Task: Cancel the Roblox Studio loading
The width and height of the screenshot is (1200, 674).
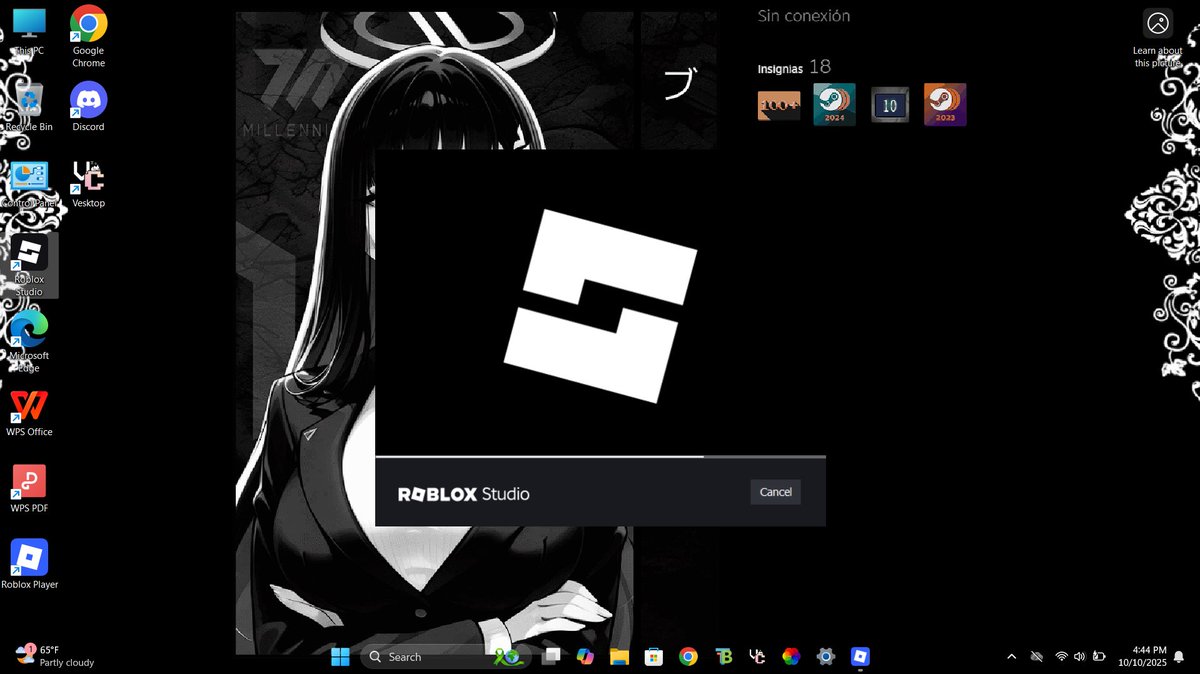Action: pyautogui.click(x=775, y=492)
